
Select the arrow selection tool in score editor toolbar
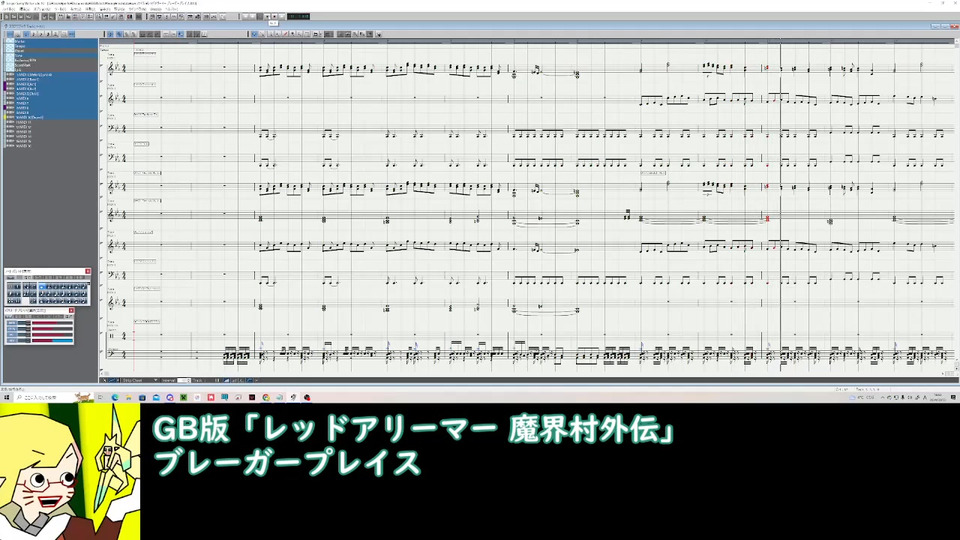pos(254,34)
